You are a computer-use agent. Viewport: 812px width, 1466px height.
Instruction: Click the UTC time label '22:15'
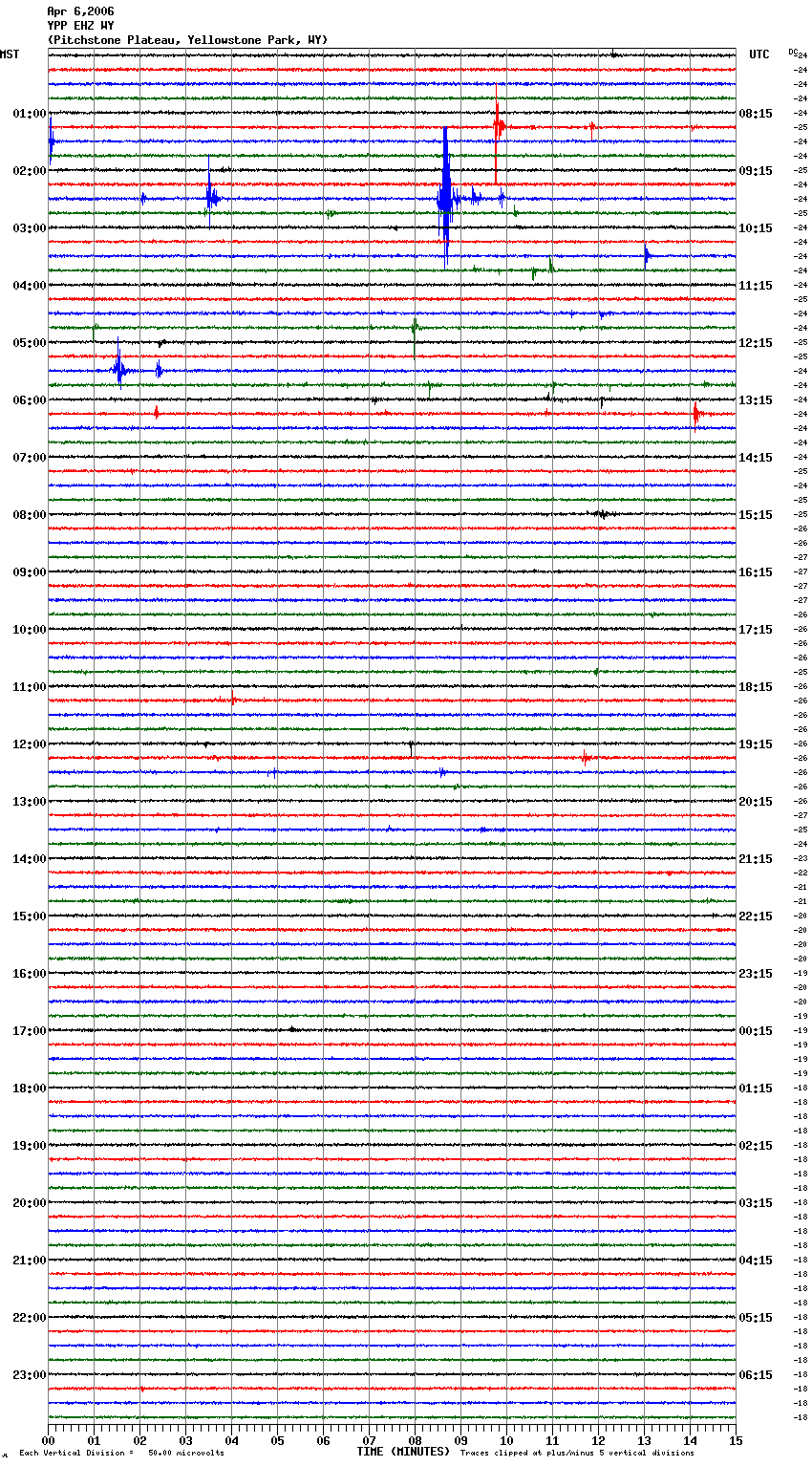pyautogui.click(x=756, y=916)
